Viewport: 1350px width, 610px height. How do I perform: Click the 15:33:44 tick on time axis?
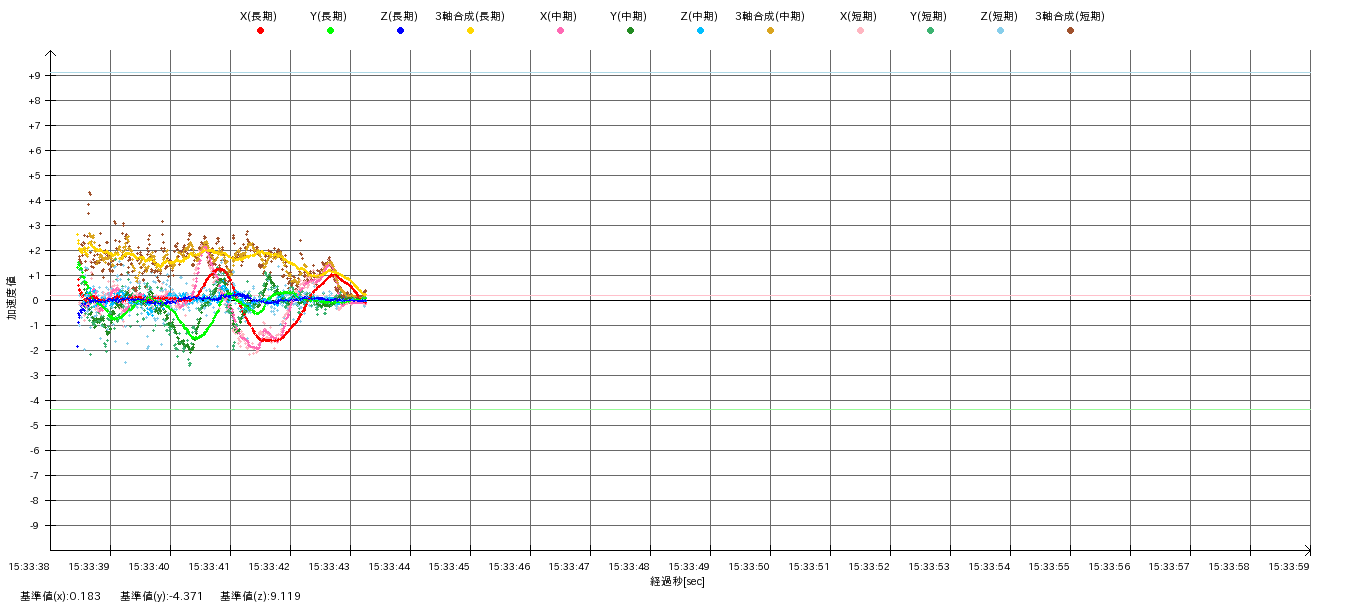(x=389, y=566)
